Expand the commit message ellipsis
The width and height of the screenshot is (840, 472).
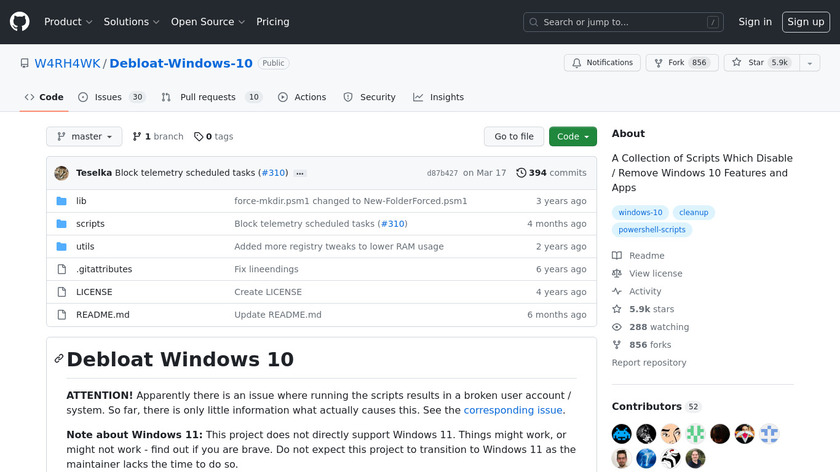pos(300,173)
